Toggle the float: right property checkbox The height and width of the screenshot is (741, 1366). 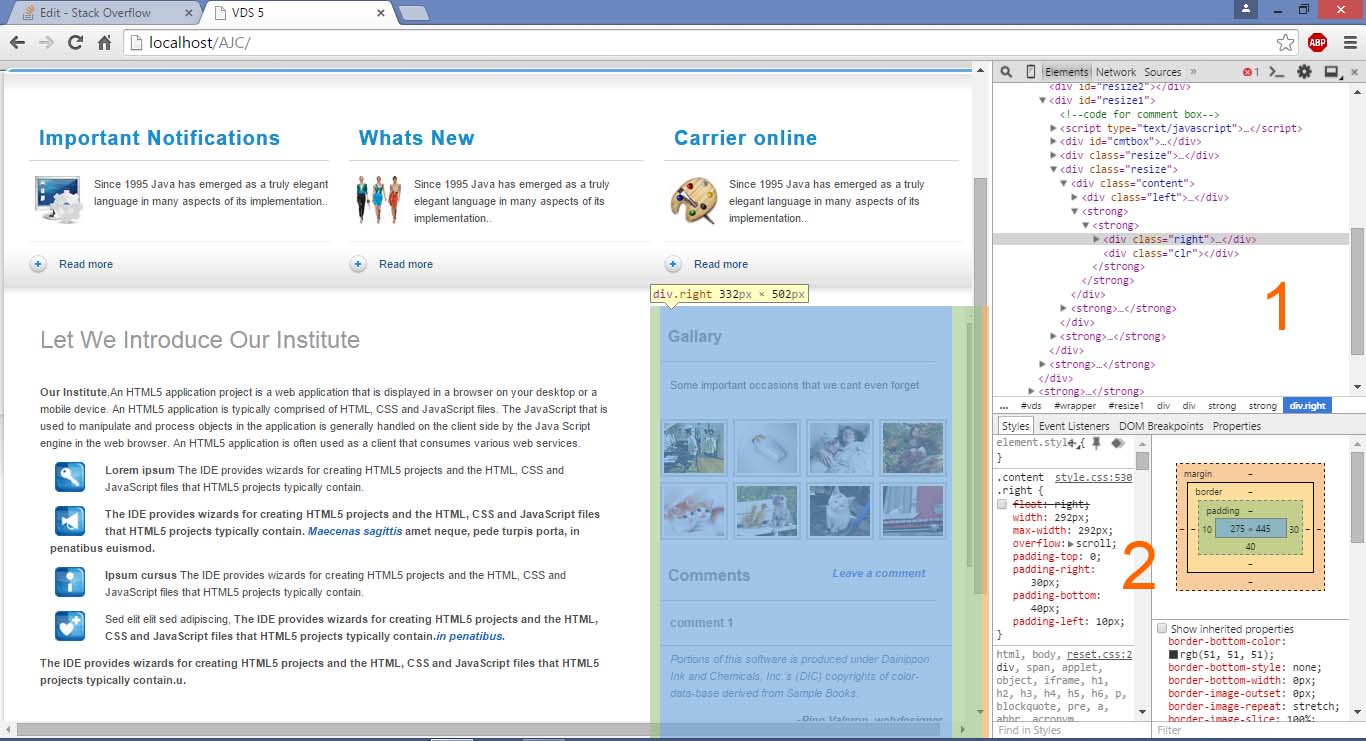pyautogui.click(x=1003, y=505)
